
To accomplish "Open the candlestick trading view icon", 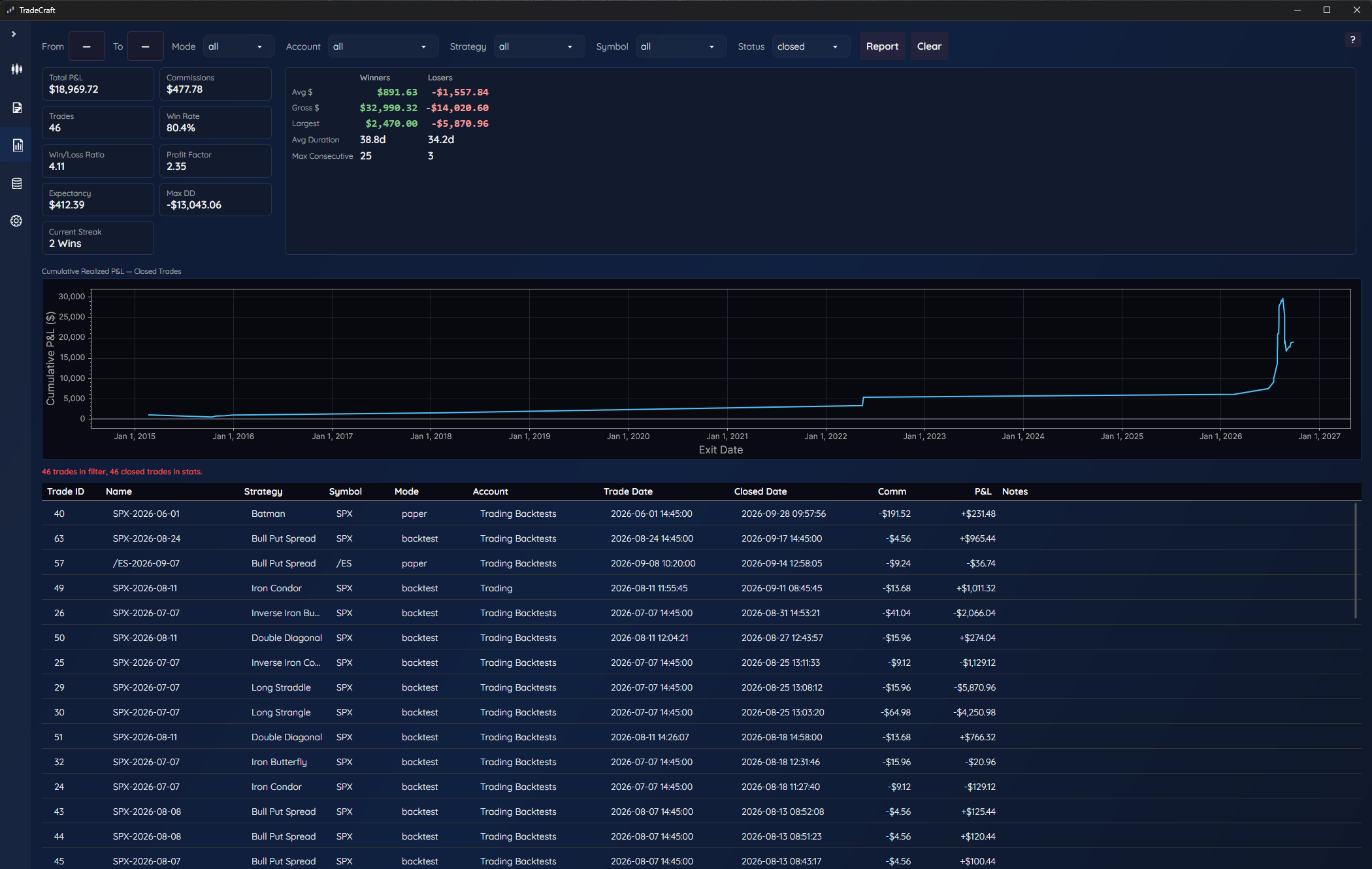I will 17,69.
